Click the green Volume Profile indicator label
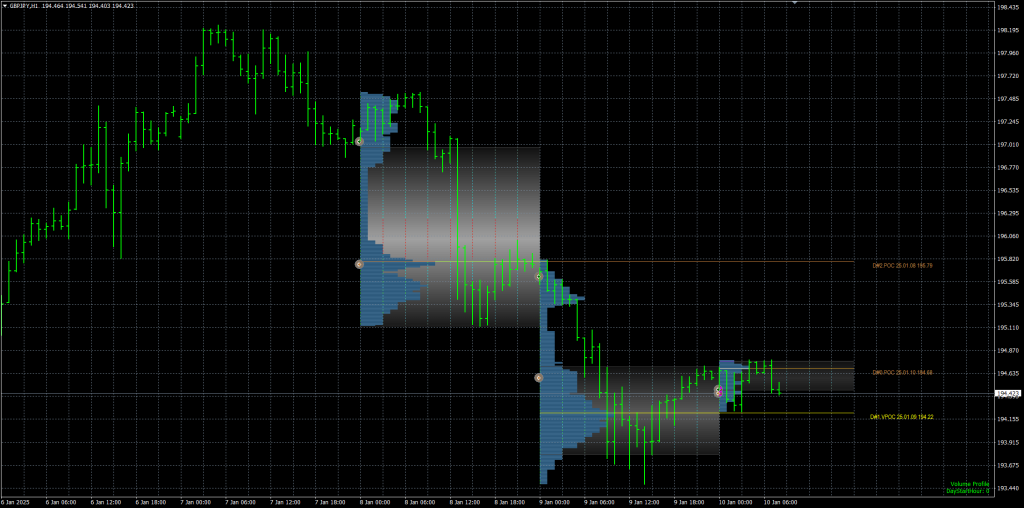The height and width of the screenshot is (508, 1024). (970, 484)
